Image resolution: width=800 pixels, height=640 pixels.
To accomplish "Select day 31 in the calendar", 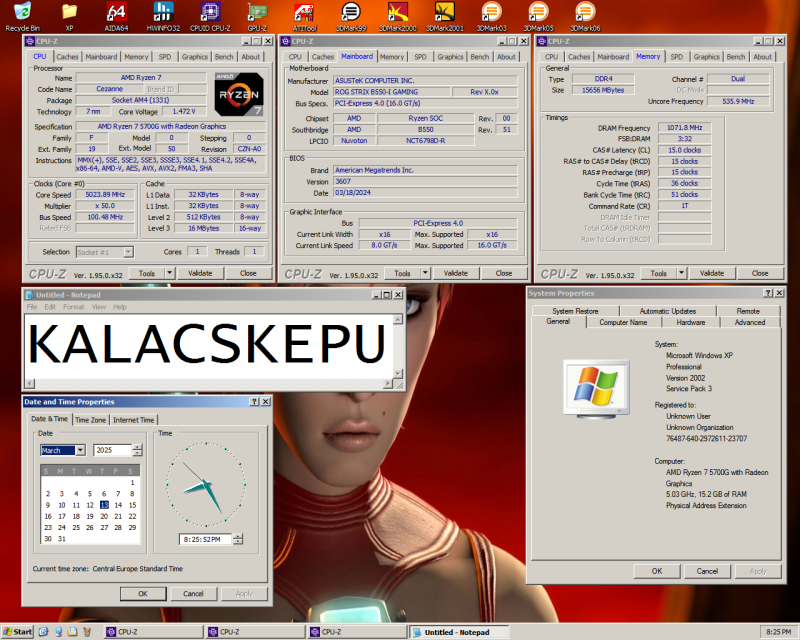I will pos(62,538).
